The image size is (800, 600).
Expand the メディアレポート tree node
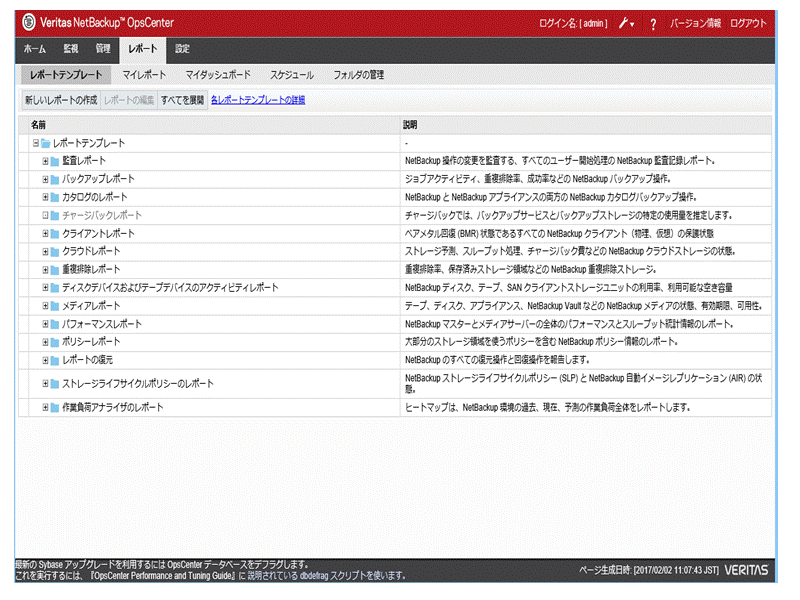point(45,306)
